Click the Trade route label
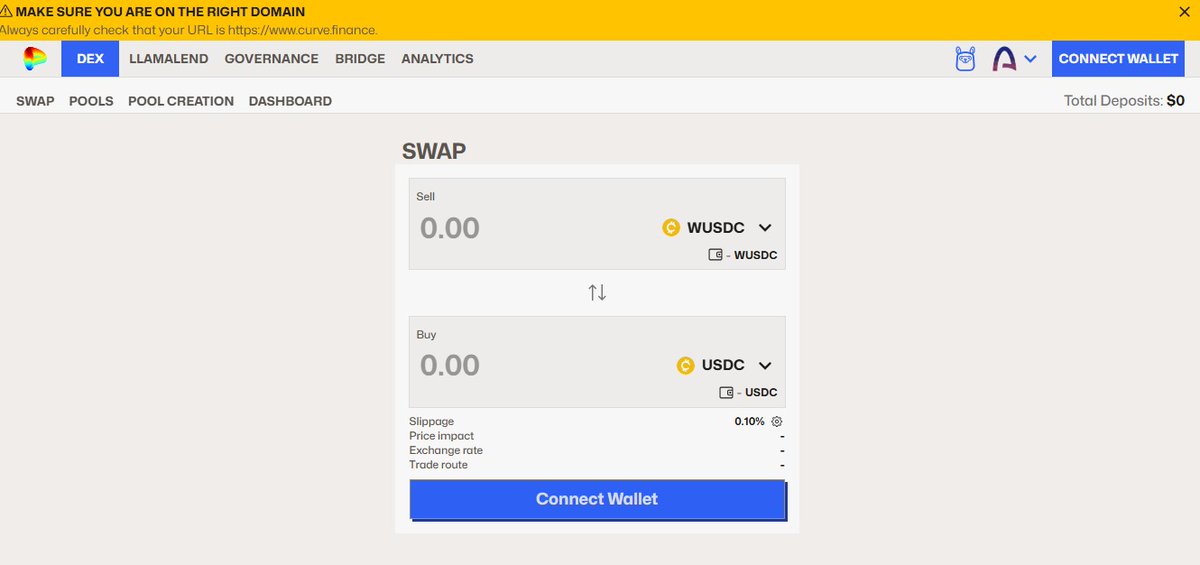The height and width of the screenshot is (565, 1200). [438, 465]
